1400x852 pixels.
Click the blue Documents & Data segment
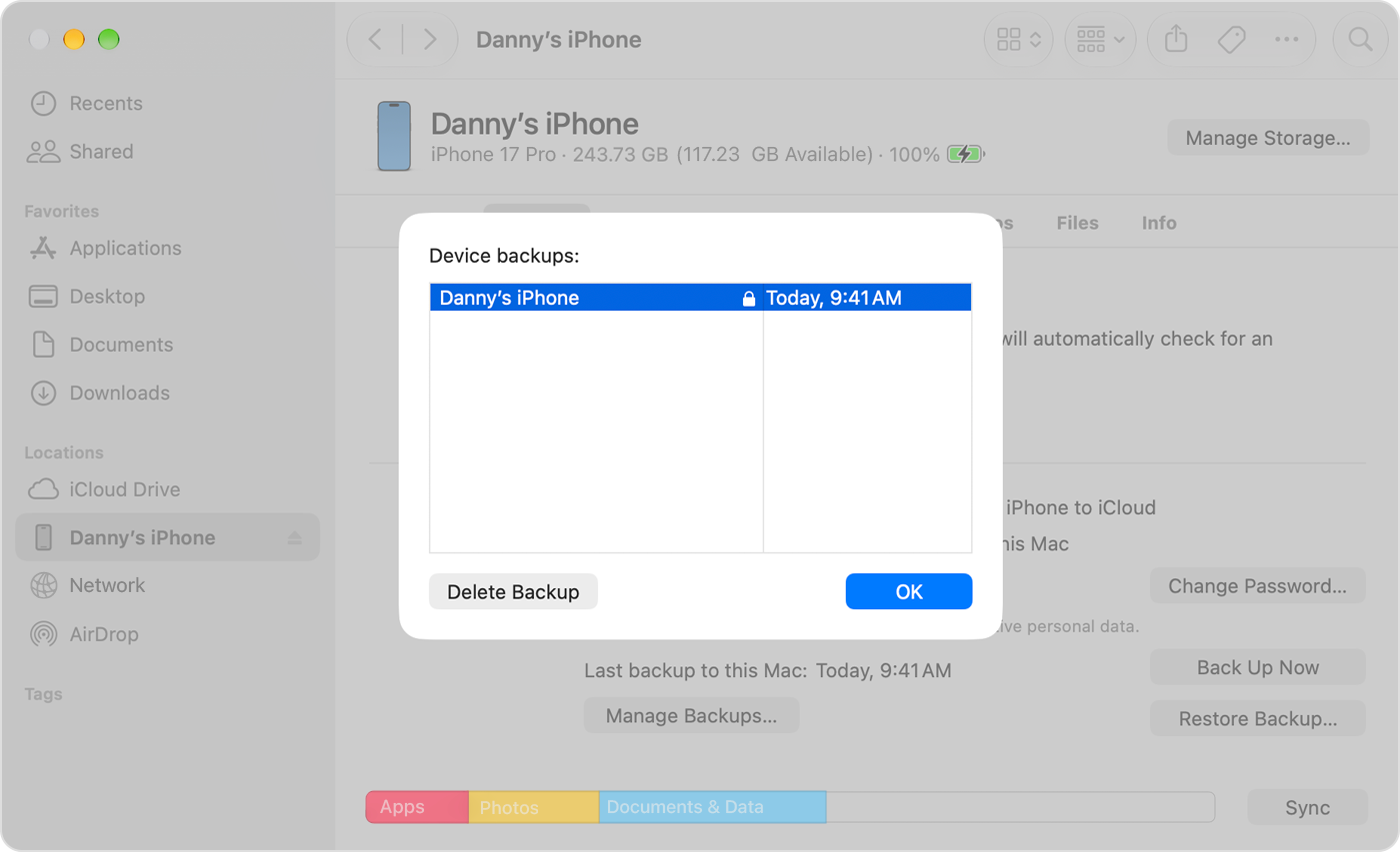pos(712,807)
